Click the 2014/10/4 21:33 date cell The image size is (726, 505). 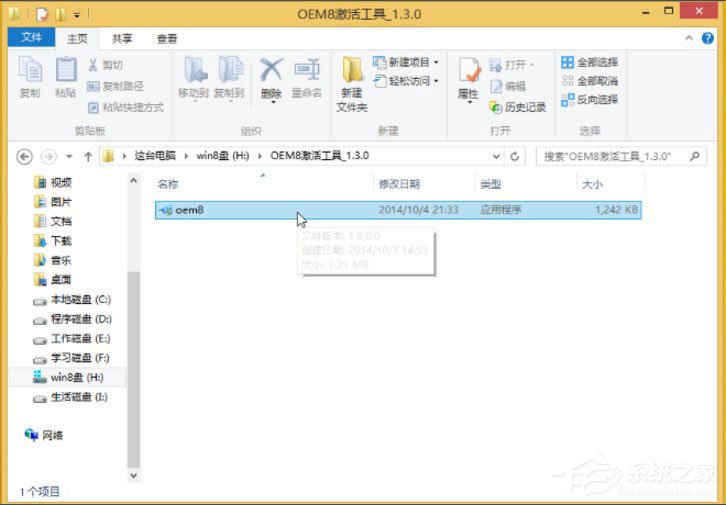pos(419,210)
